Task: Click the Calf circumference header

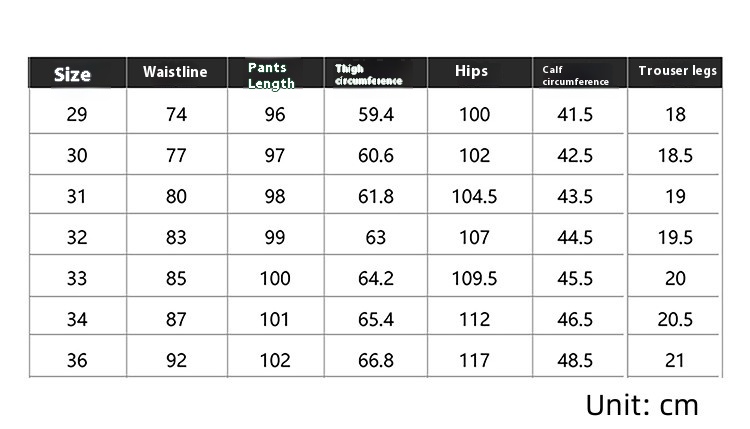Action: (x=575, y=76)
